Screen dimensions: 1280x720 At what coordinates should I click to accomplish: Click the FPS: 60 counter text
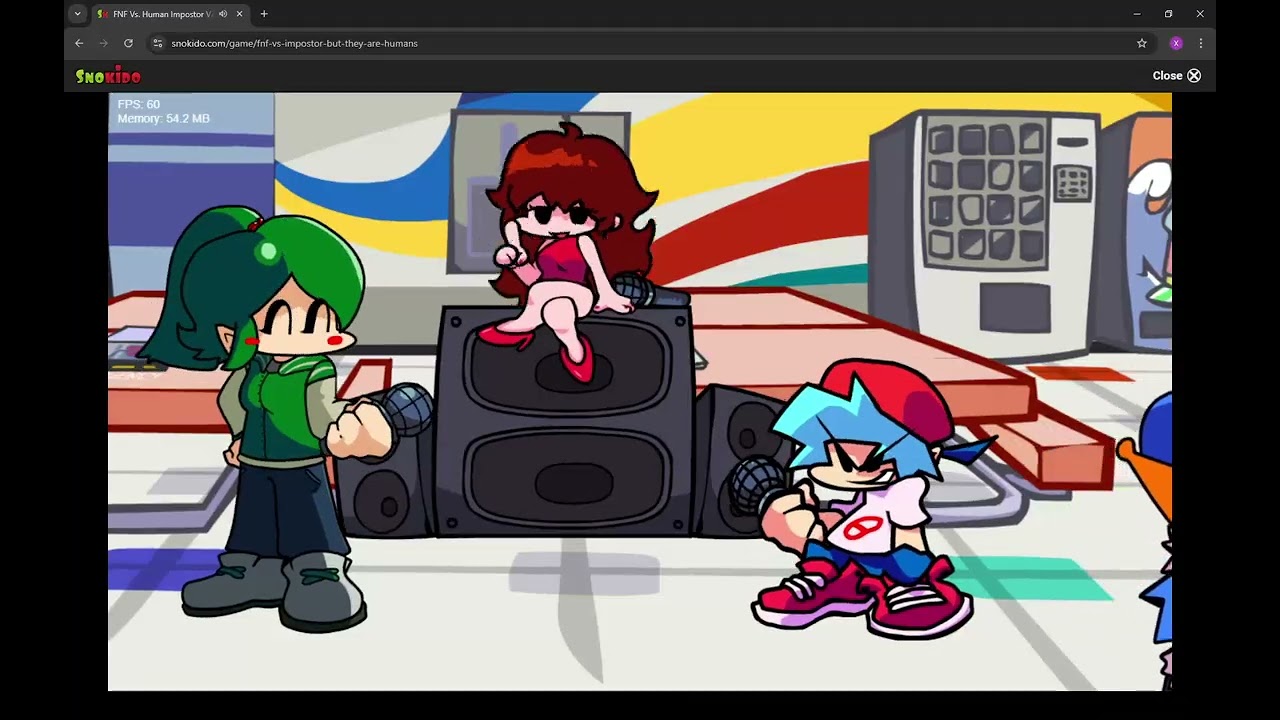(x=138, y=104)
